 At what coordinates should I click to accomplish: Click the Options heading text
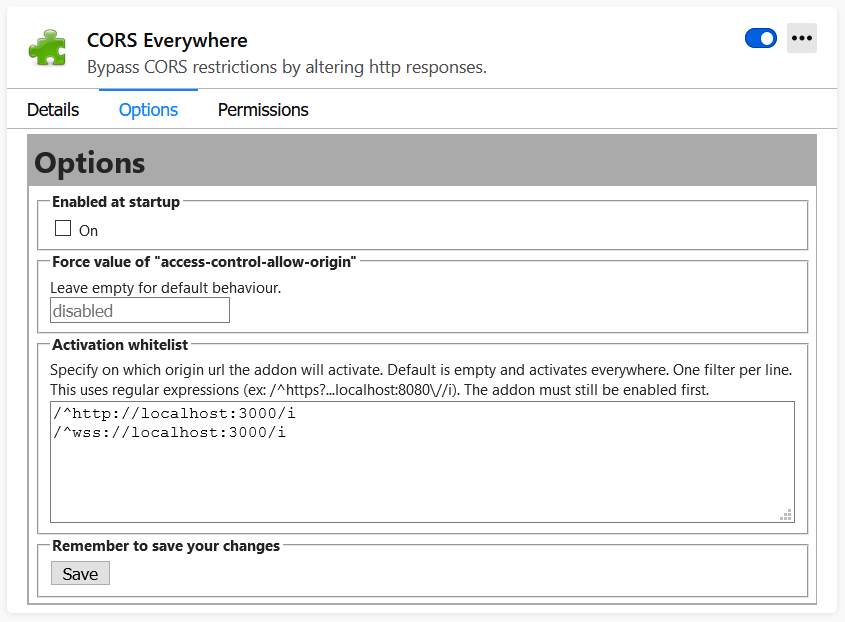(x=90, y=163)
